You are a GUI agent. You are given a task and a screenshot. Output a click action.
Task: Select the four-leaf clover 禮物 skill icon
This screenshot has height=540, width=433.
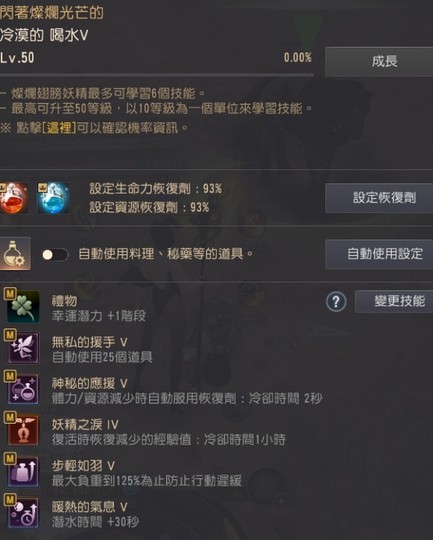pos(23,307)
